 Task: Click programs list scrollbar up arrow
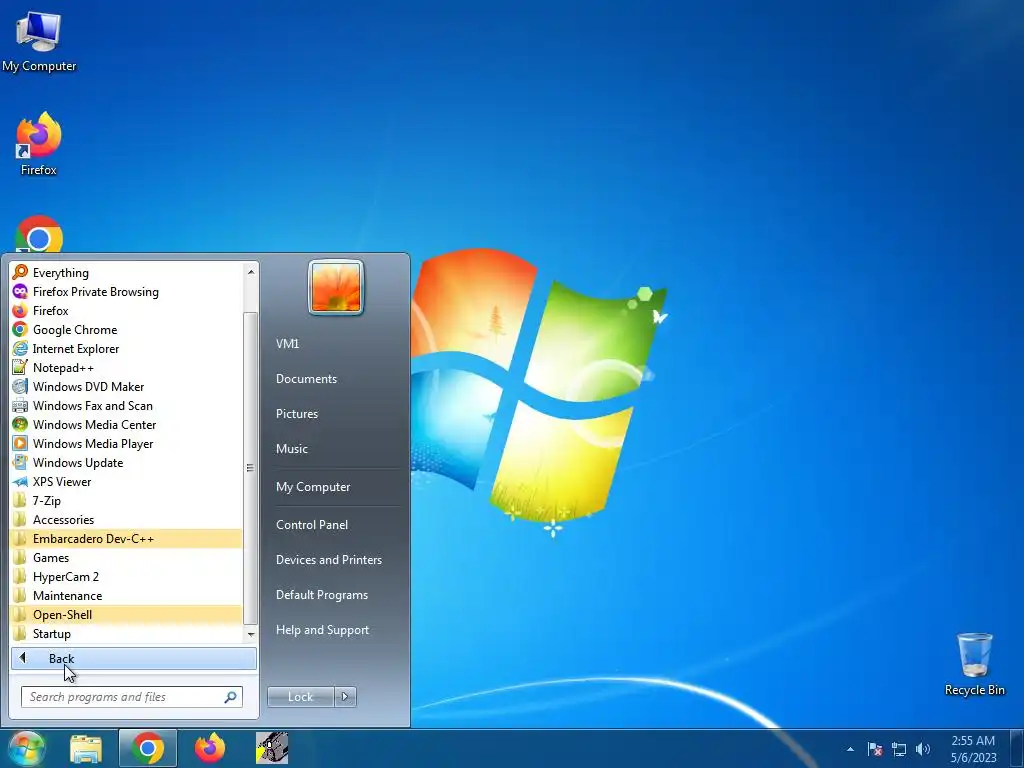pos(251,271)
